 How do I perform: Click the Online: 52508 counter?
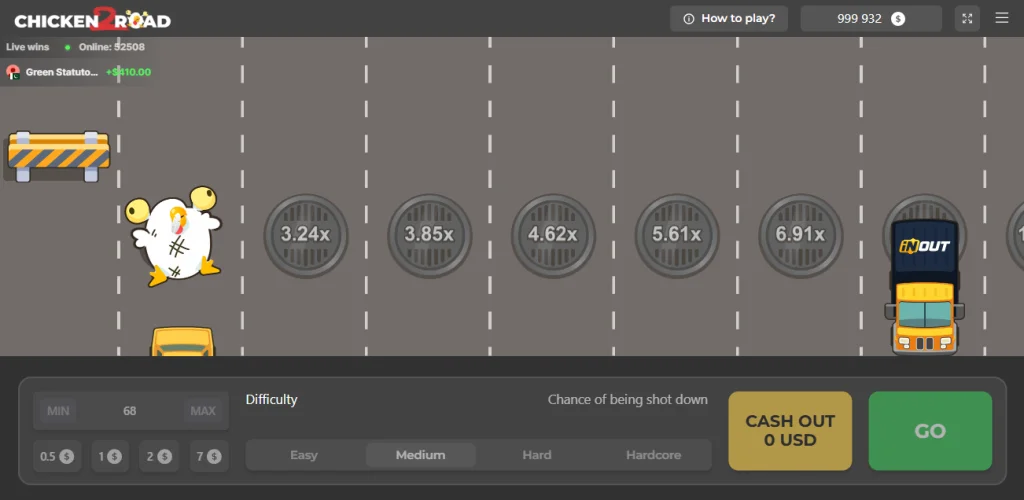point(112,47)
